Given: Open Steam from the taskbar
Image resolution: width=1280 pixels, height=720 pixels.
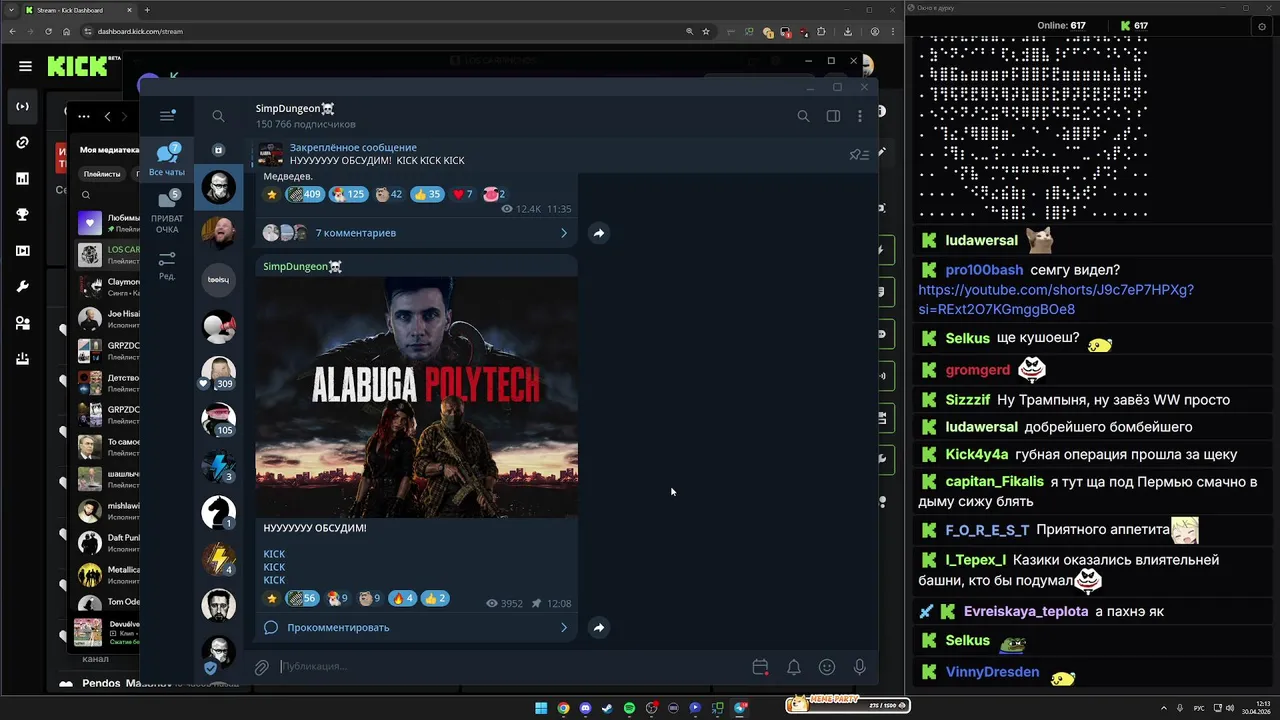Looking at the screenshot, I should click(x=607, y=708).
